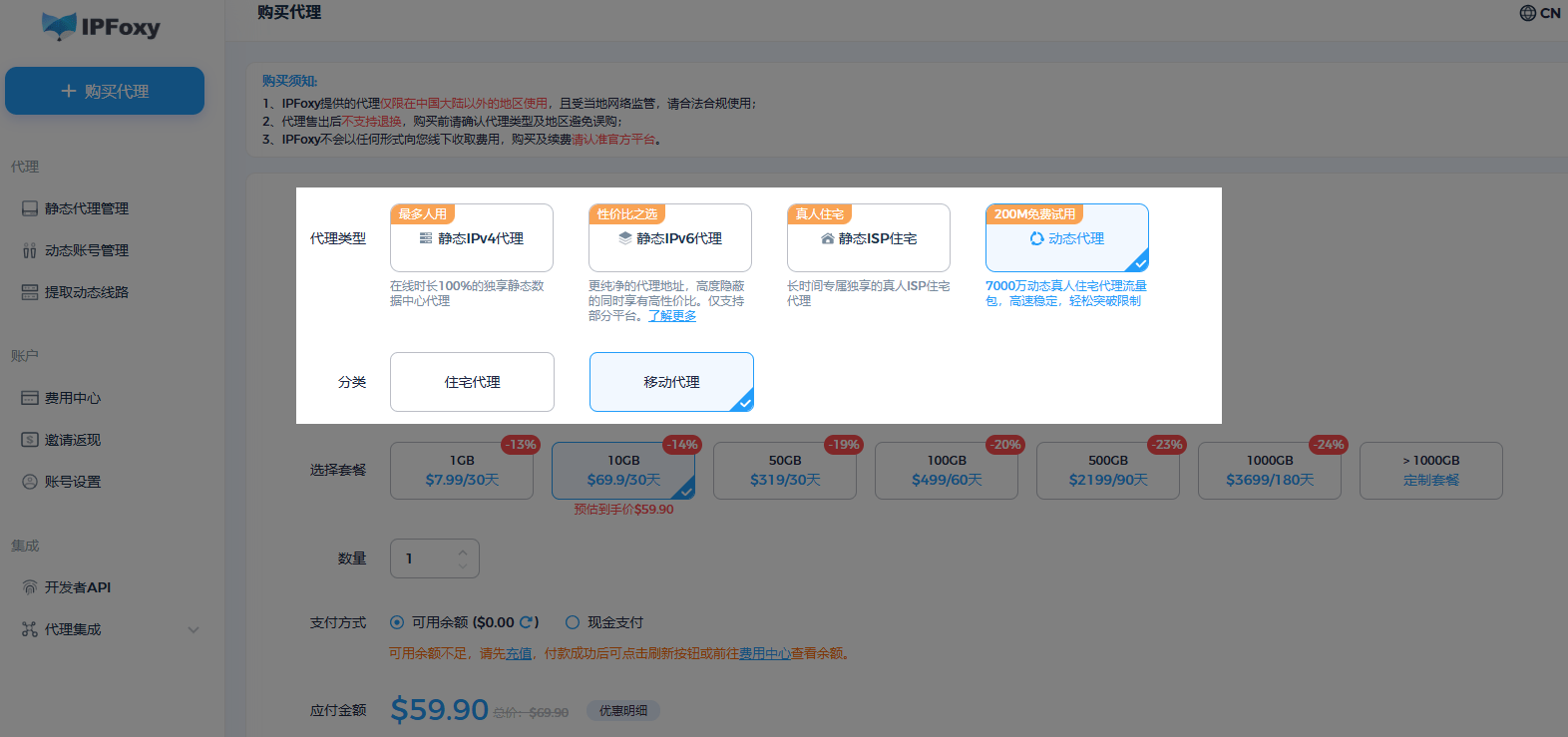
Task: Select the 可用余额 payment radio button
Action: click(397, 622)
